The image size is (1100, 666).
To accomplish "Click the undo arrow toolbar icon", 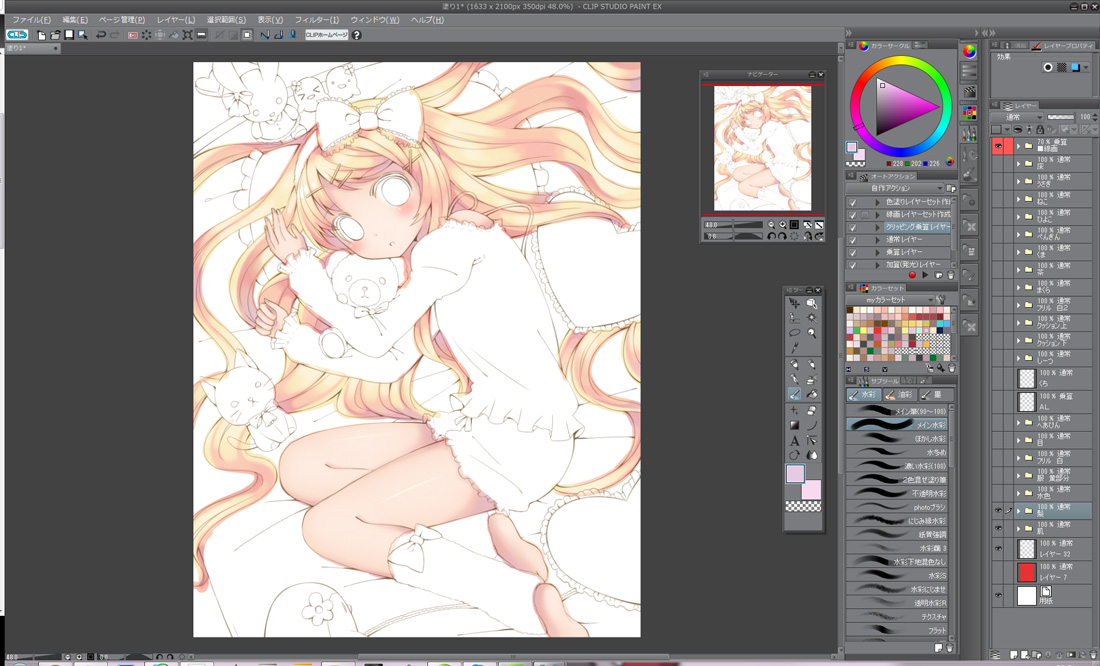I will coord(101,34).
